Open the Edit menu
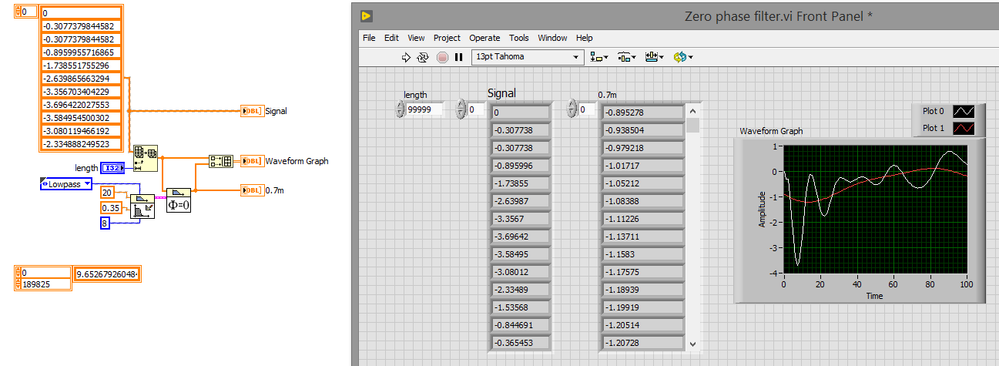Screen dimensions: 999x366 391,38
